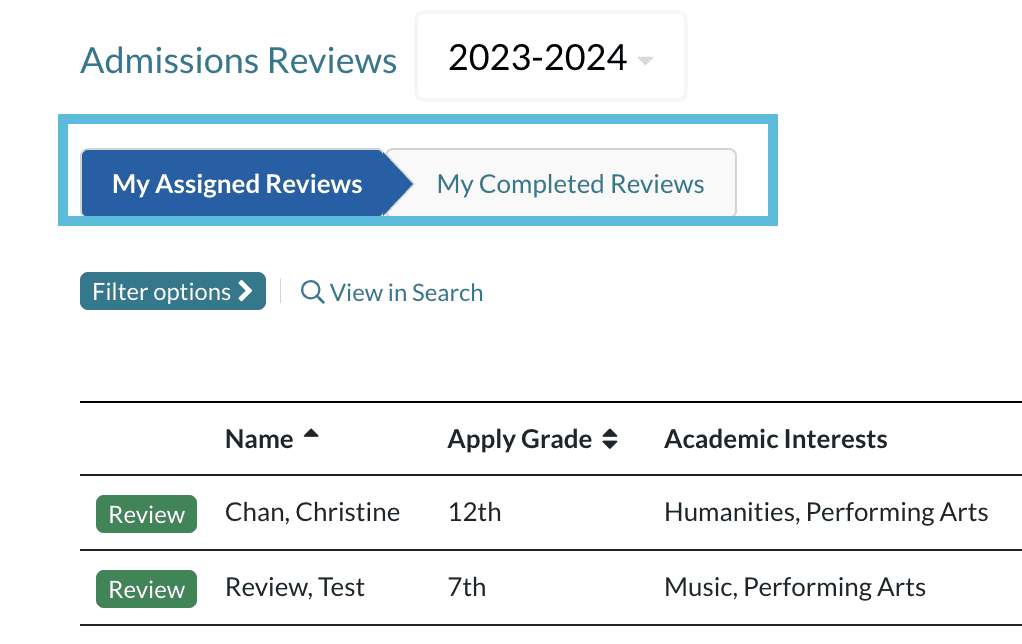The width and height of the screenshot is (1022, 644).
Task: Select the Chan, Christine name cell
Action: tap(312, 513)
